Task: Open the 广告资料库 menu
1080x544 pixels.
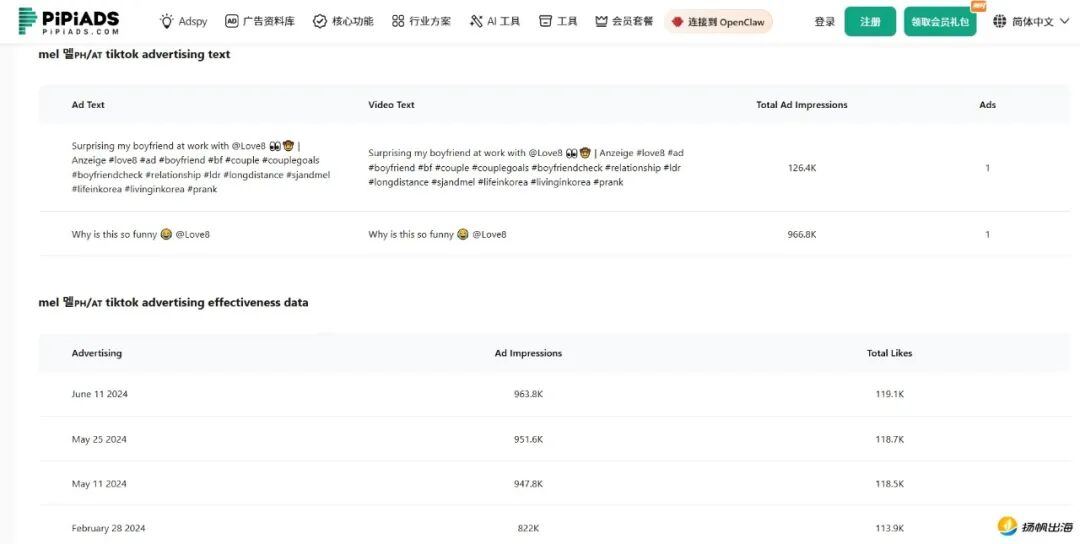Action: tap(260, 21)
